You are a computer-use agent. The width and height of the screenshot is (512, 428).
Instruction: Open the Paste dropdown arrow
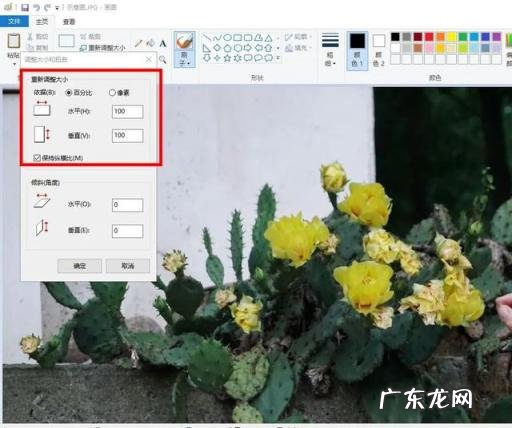[14, 63]
